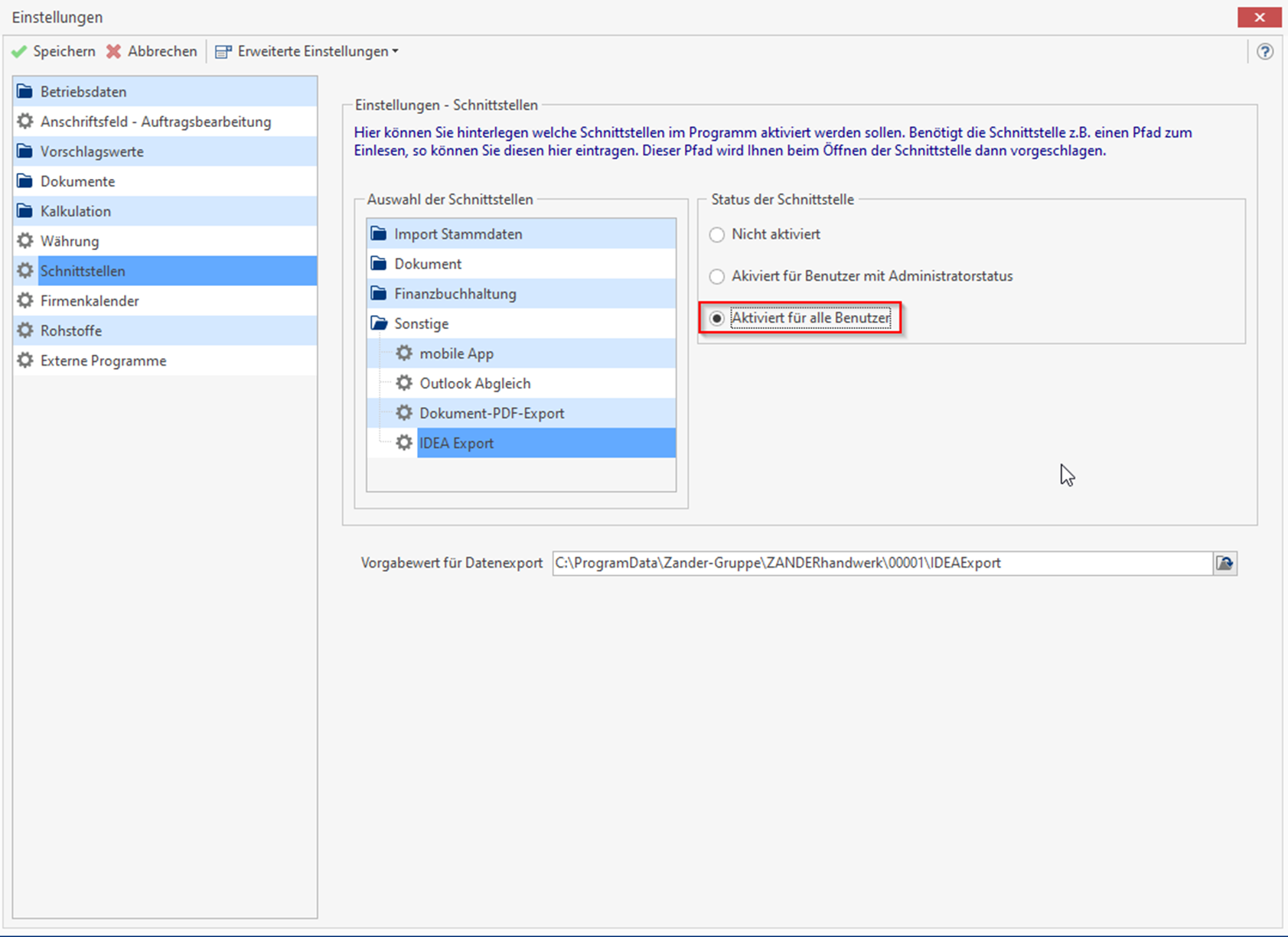The height and width of the screenshot is (937, 1288).
Task: Click the gear icon beside Outlook Abgleich
Action: [404, 383]
